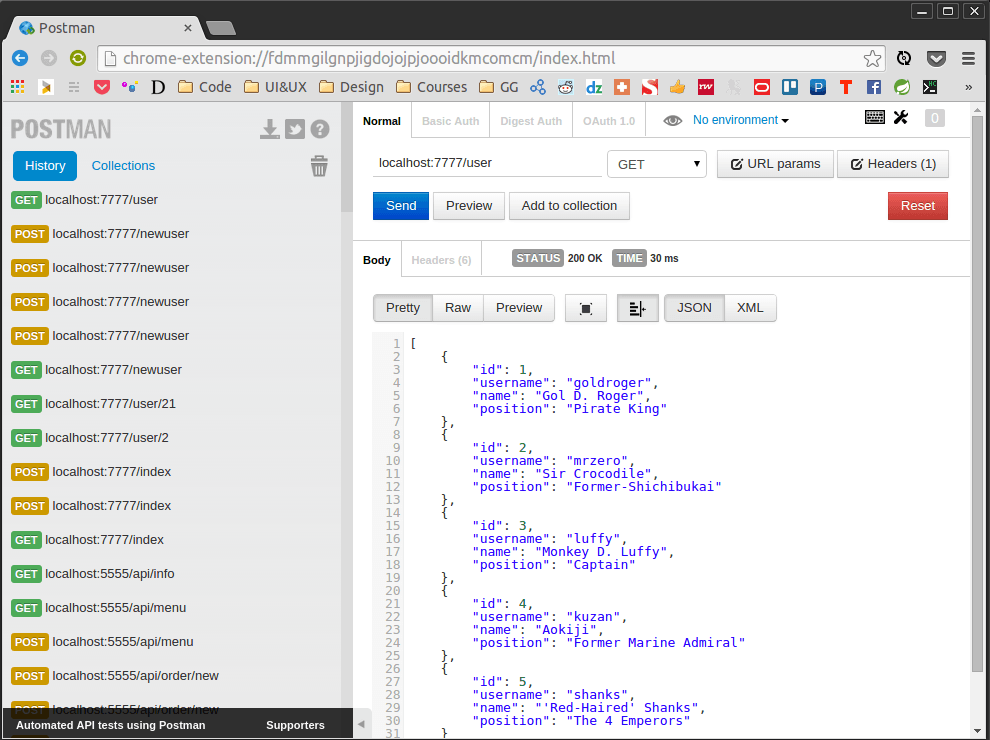The image size is (990, 740).
Task: Click the notification counter showing 0
Action: (934, 118)
